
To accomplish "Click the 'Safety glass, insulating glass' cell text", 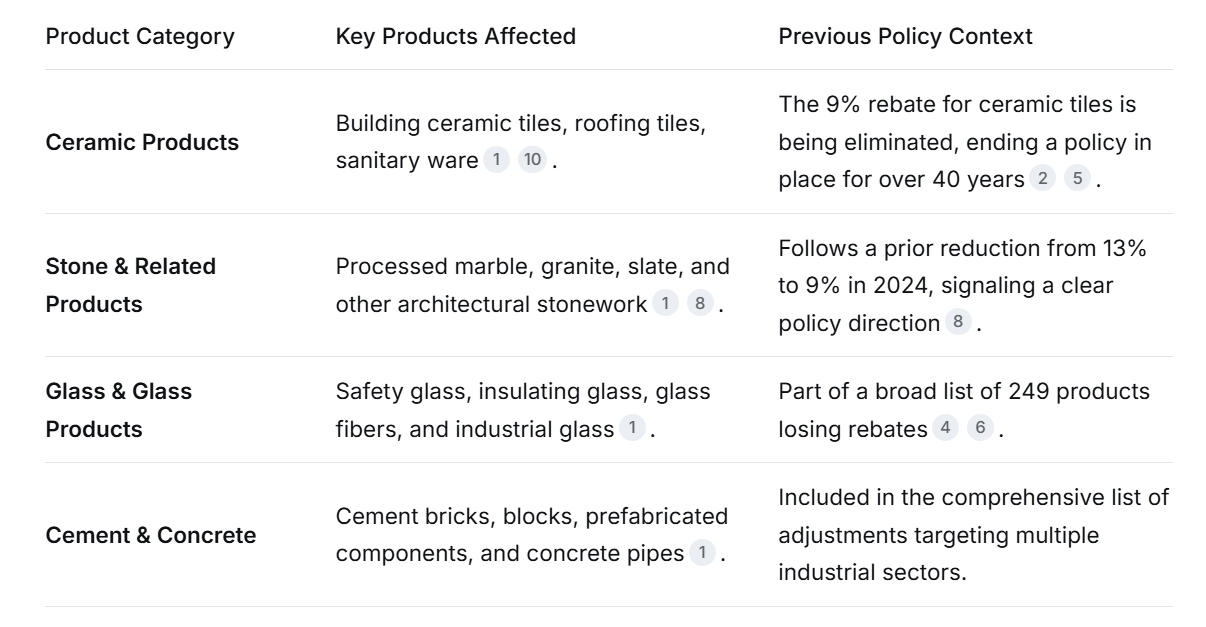I will tap(523, 391).
